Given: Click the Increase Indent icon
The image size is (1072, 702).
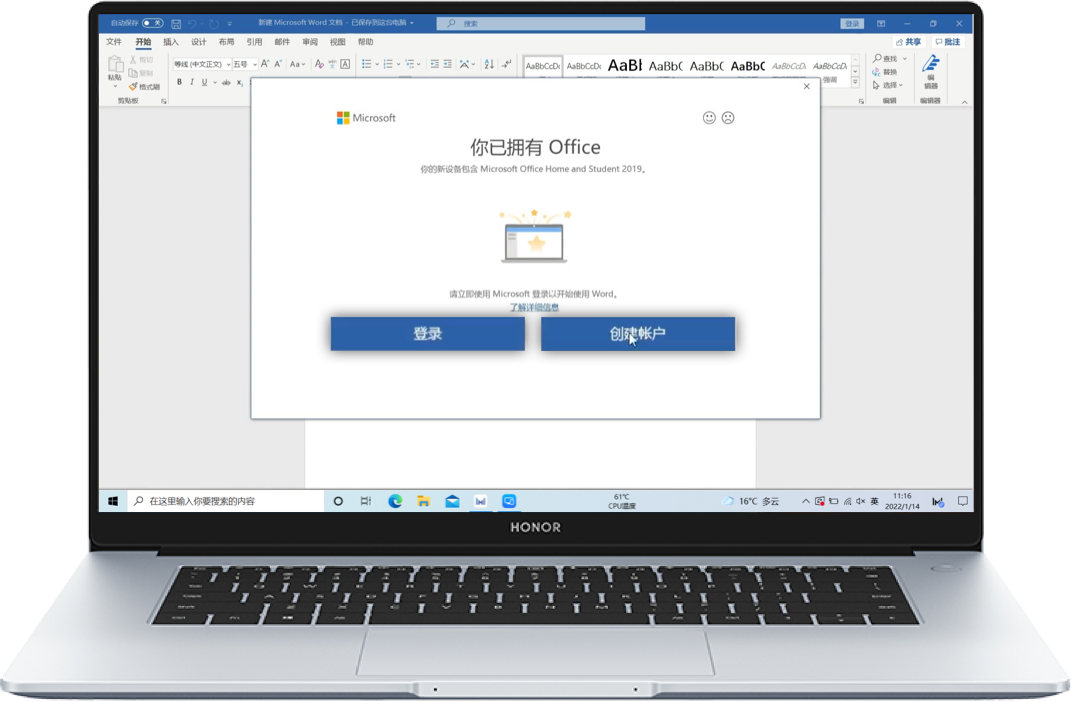Looking at the screenshot, I should tap(447, 64).
